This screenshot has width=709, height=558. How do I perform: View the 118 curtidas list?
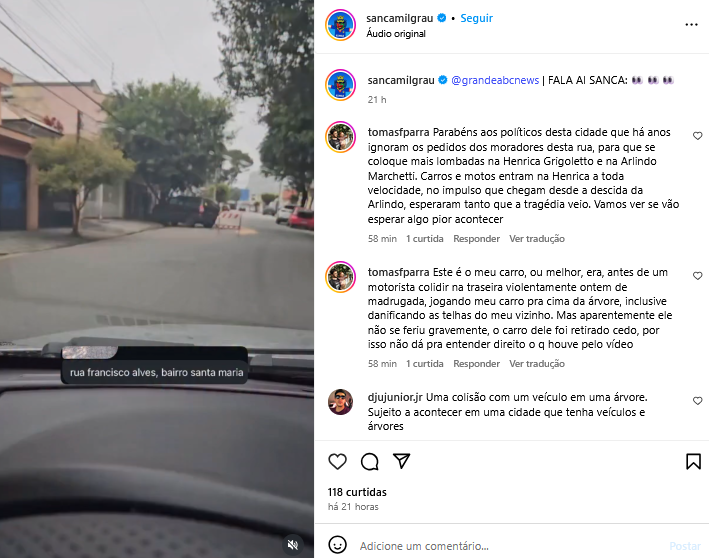pyautogui.click(x=357, y=492)
